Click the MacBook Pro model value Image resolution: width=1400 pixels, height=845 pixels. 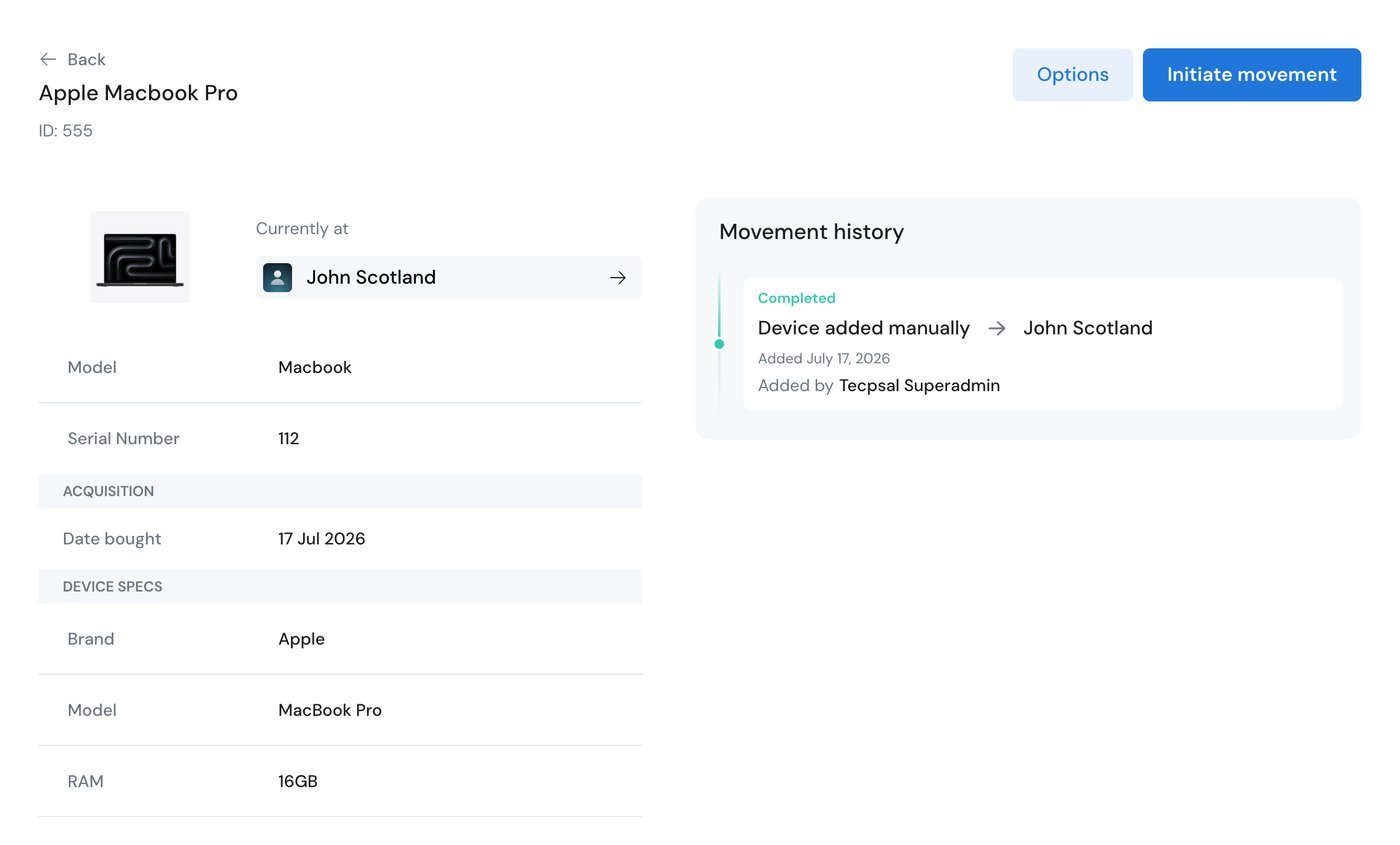(x=330, y=710)
